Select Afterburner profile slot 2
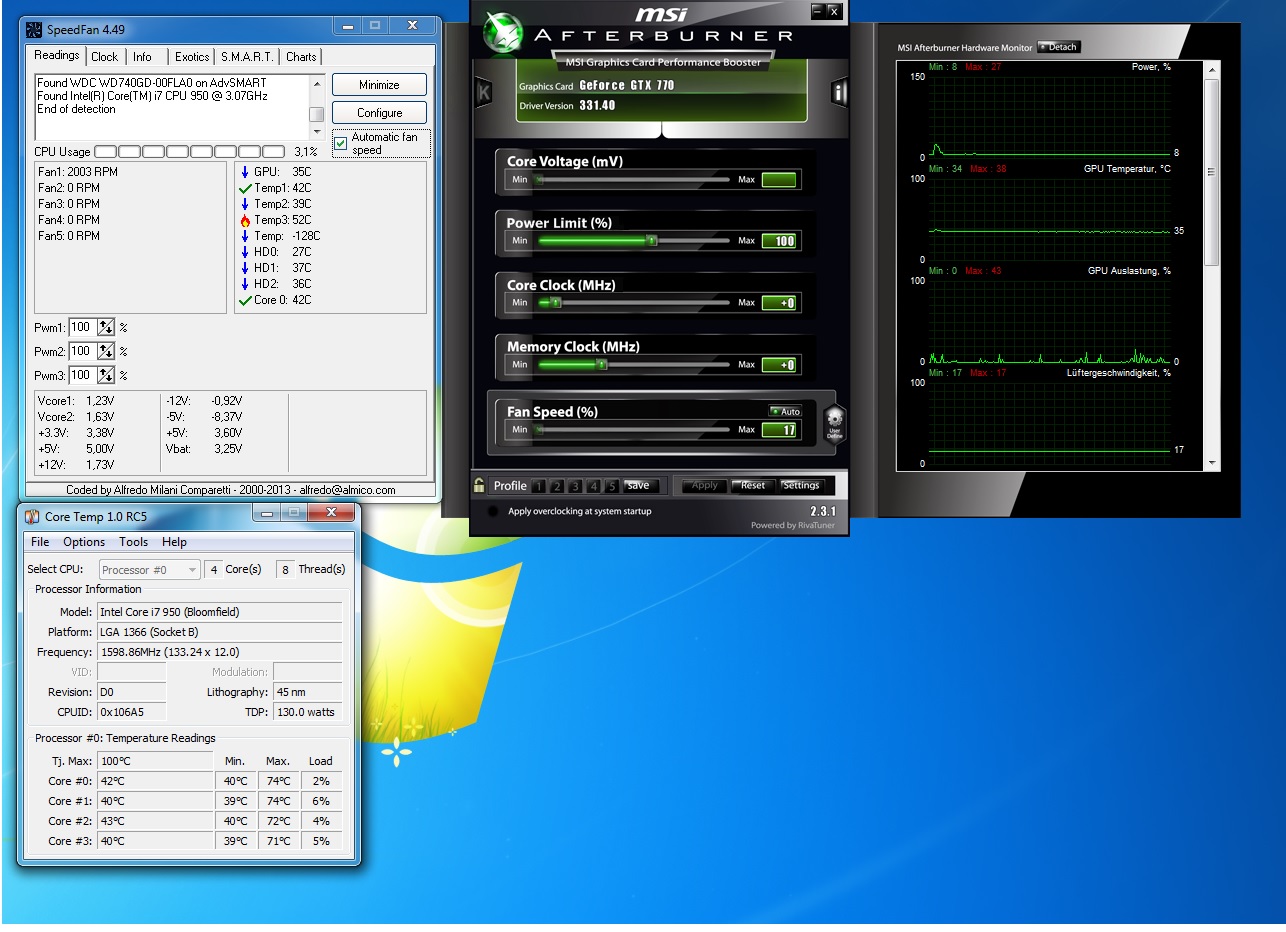Image resolution: width=1286 pixels, height=932 pixels. [557, 487]
